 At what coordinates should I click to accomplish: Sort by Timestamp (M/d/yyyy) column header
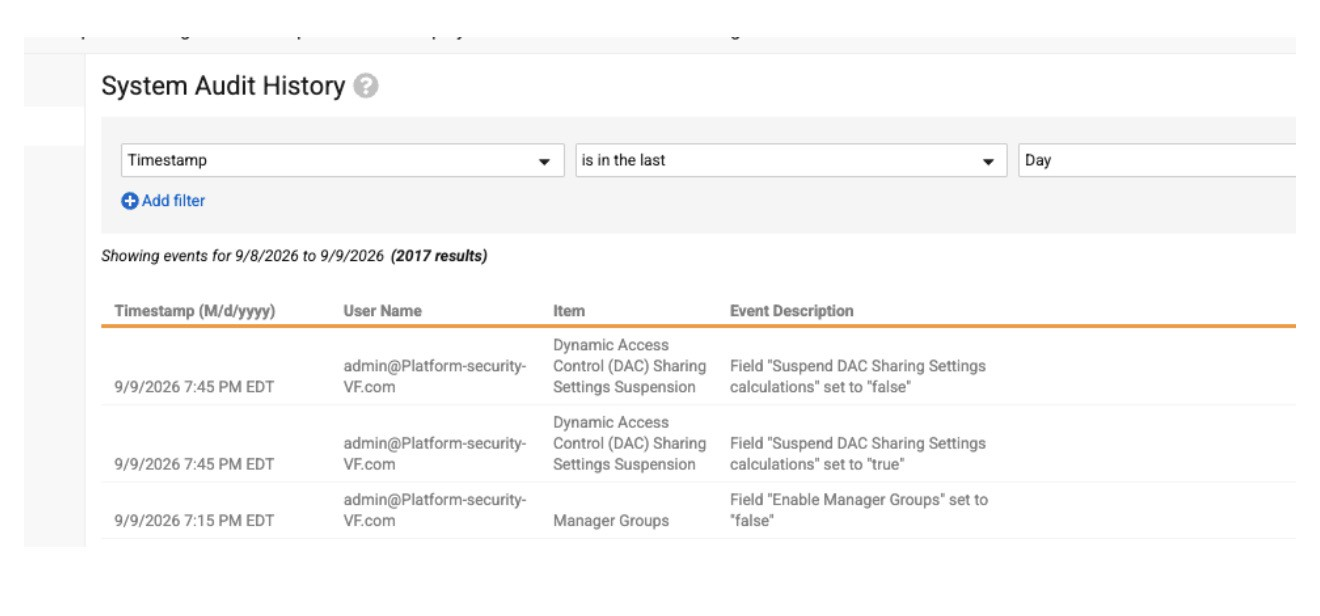(195, 311)
